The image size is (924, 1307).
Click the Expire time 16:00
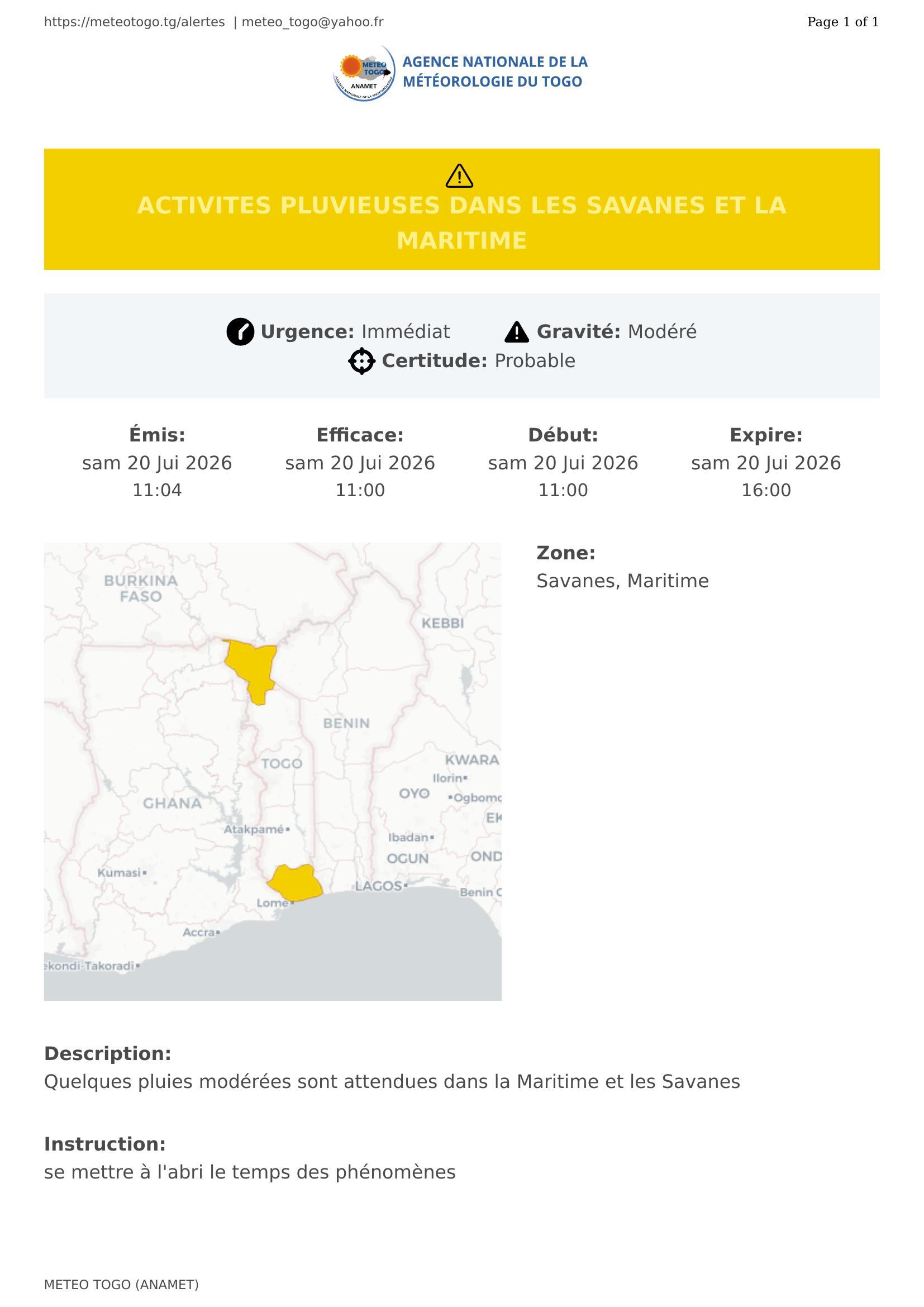click(766, 490)
